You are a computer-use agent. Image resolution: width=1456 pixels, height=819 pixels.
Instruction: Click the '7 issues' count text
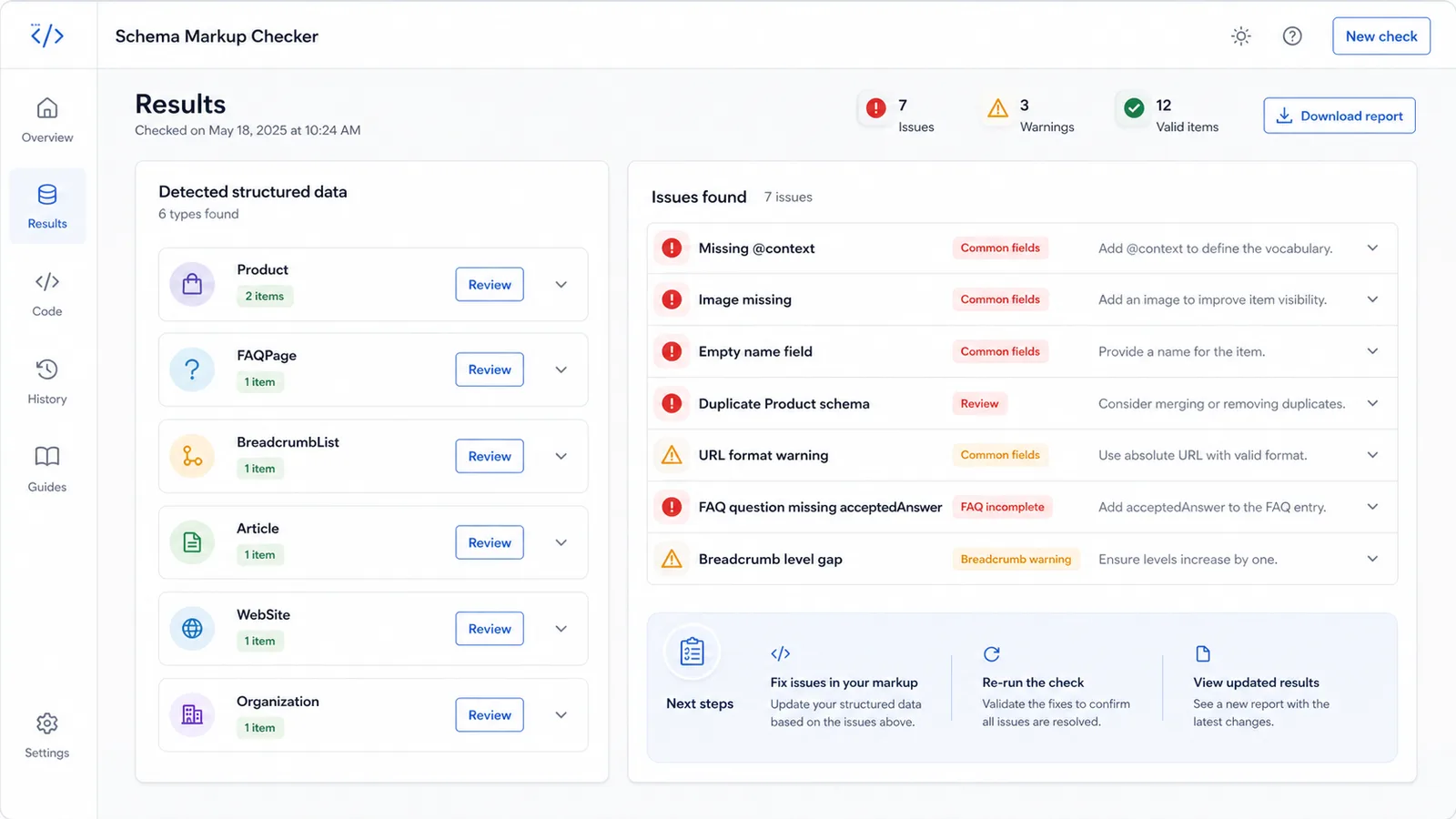(x=788, y=197)
